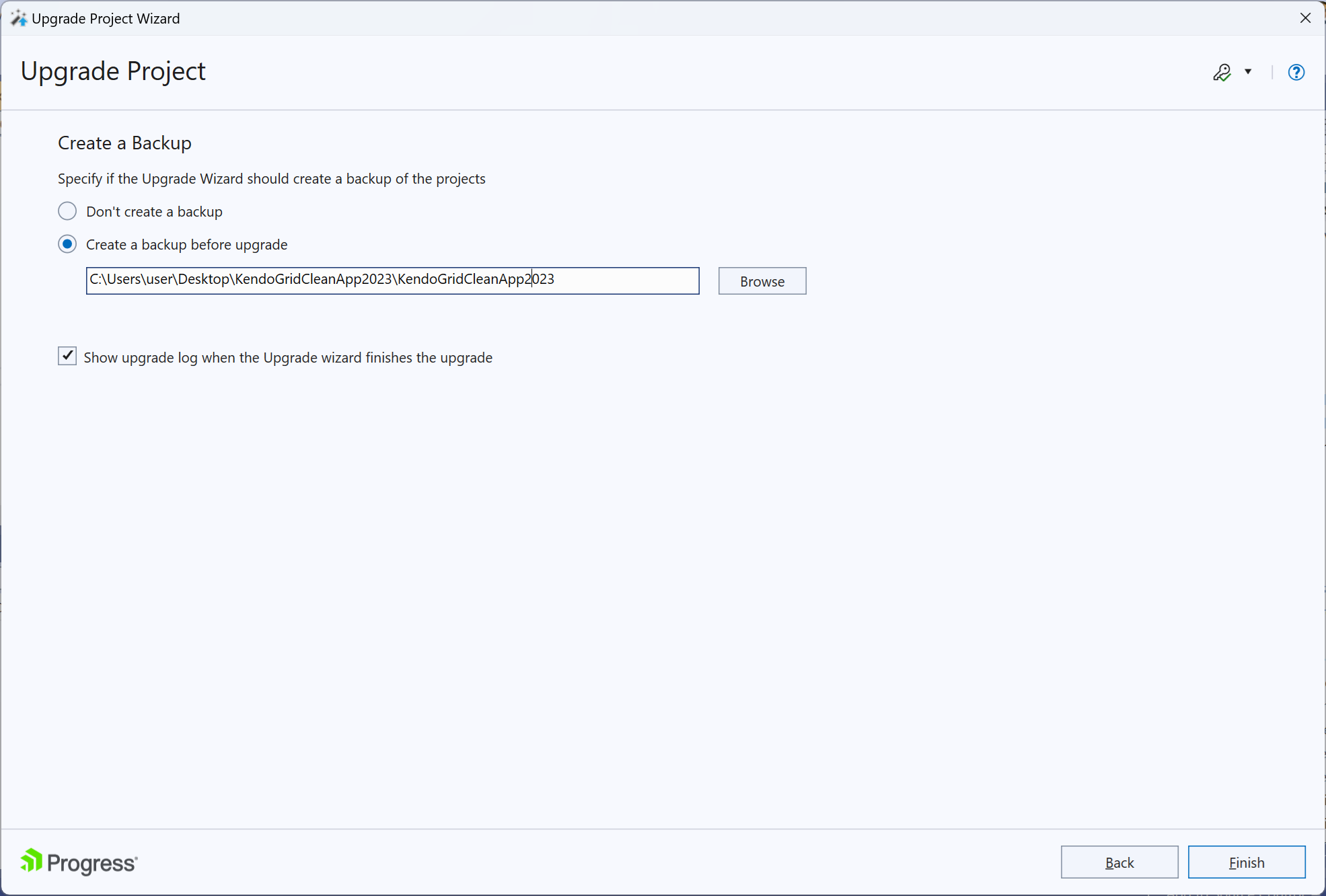
Task: Click the "Upgrade Project Wizard" title bar text
Action: (x=106, y=18)
